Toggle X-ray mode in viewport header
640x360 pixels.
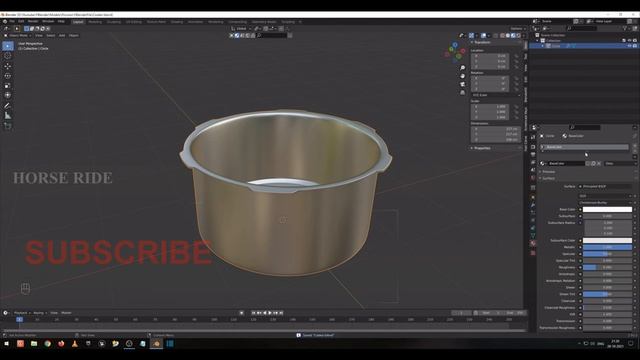[x=496, y=36]
